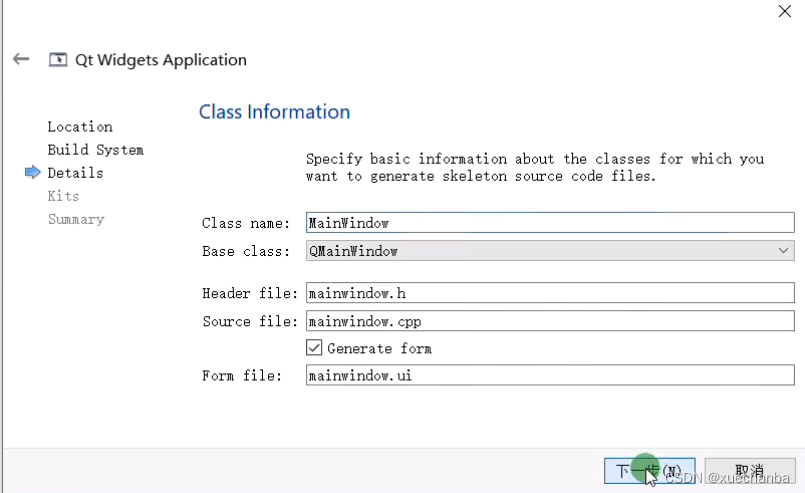Go to the Location step

pyautogui.click(x=80, y=127)
